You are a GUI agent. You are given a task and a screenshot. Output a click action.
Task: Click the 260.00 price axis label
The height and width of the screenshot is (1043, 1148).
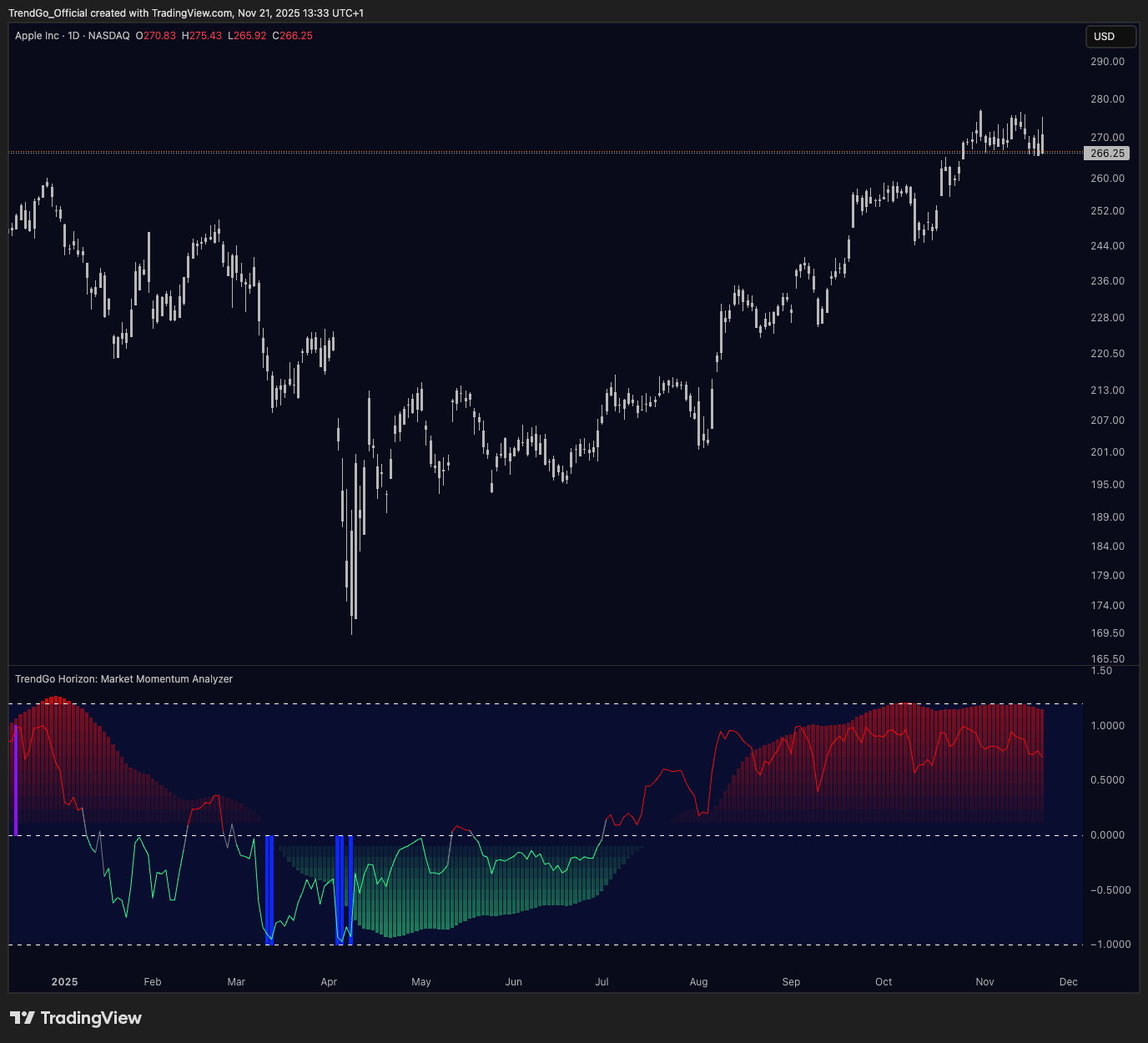(1107, 179)
